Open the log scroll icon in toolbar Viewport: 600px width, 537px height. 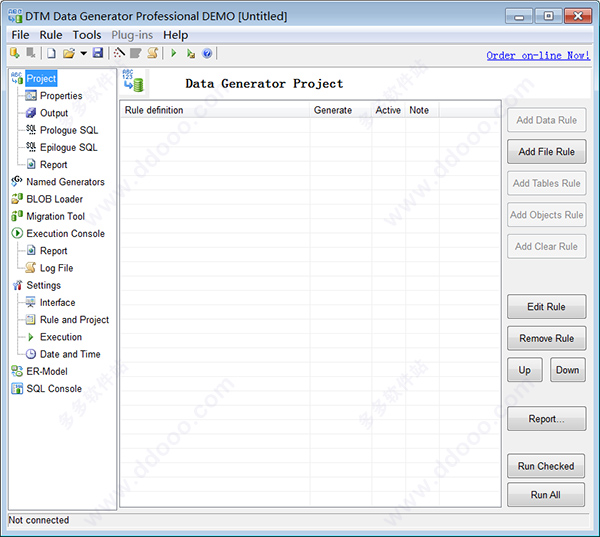click(x=153, y=53)
